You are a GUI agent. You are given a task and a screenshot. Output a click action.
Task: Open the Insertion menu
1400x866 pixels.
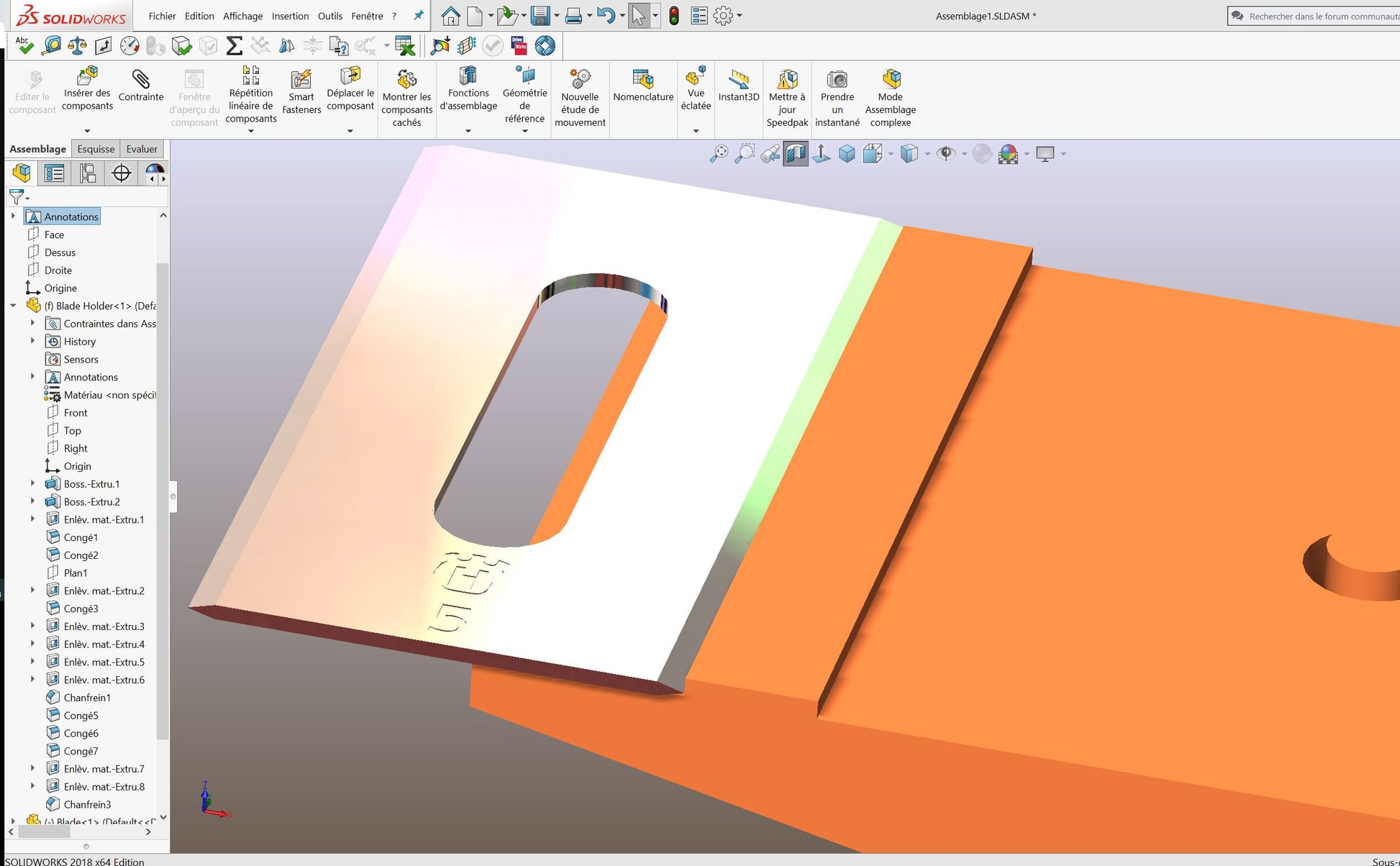click(x=290, y=16)
